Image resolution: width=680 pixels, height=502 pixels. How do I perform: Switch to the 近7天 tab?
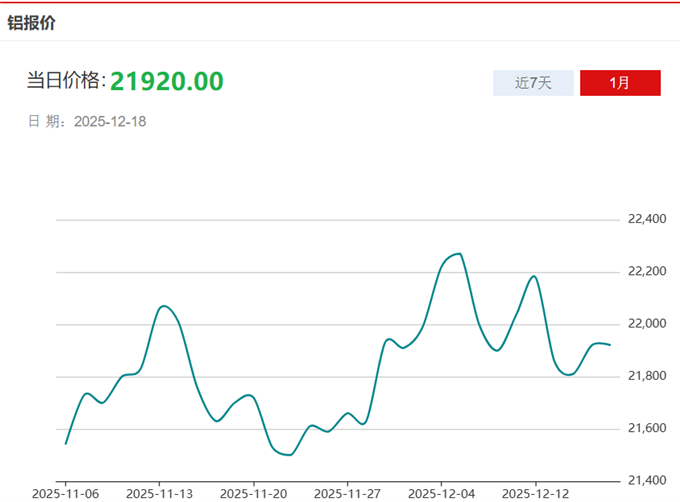(x=533, y=83)
